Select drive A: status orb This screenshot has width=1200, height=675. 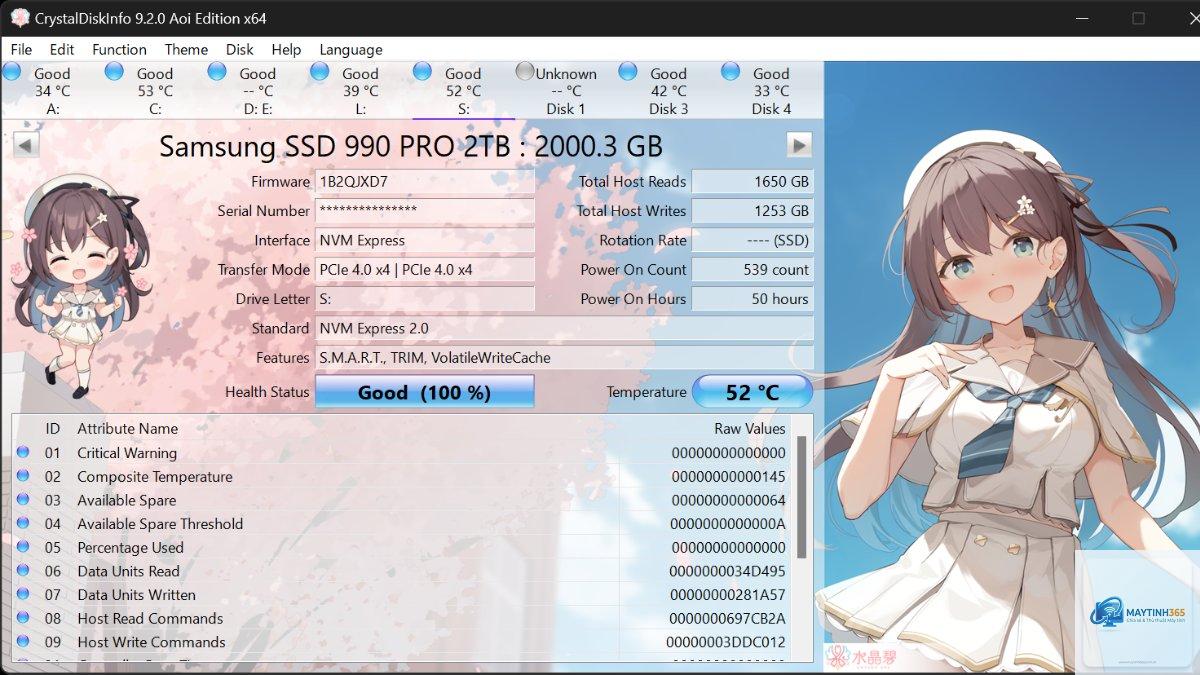click(x=12, y=72)
